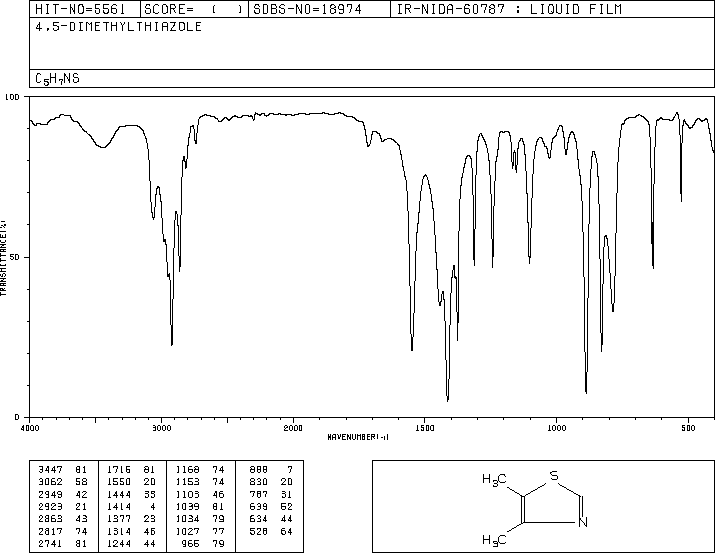Click the compound name 4,5-DIMETHYLTHIAZOLE
This screenshot has height=553, width=715.
pos(119,26)
